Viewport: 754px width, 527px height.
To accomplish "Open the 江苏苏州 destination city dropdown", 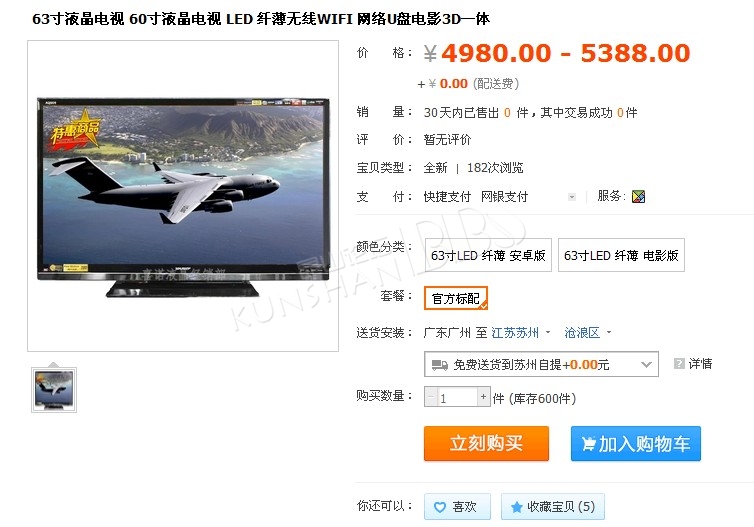I will click(x=521, y=333).
